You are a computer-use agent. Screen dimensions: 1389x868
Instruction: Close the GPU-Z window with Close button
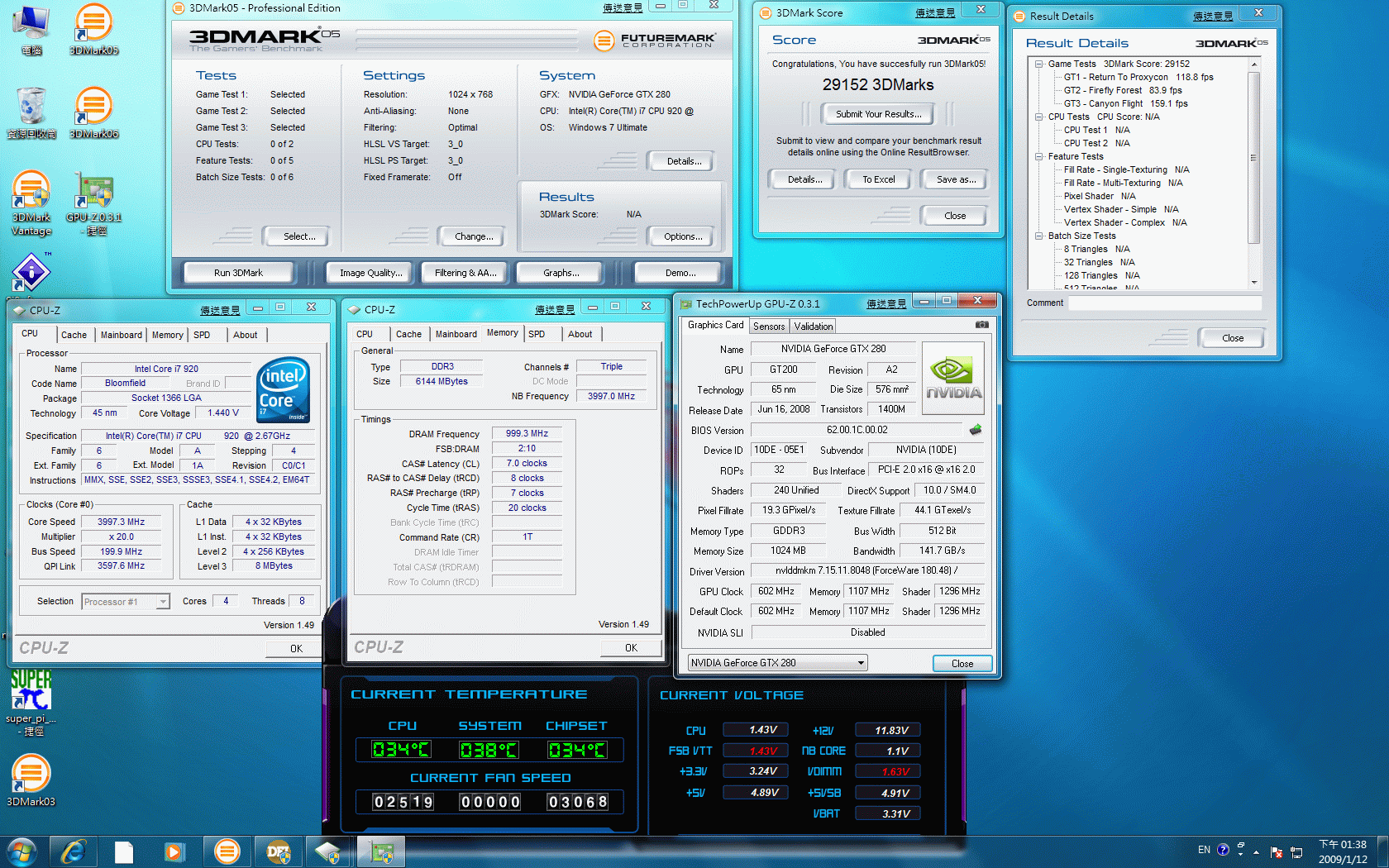point(962,664)
